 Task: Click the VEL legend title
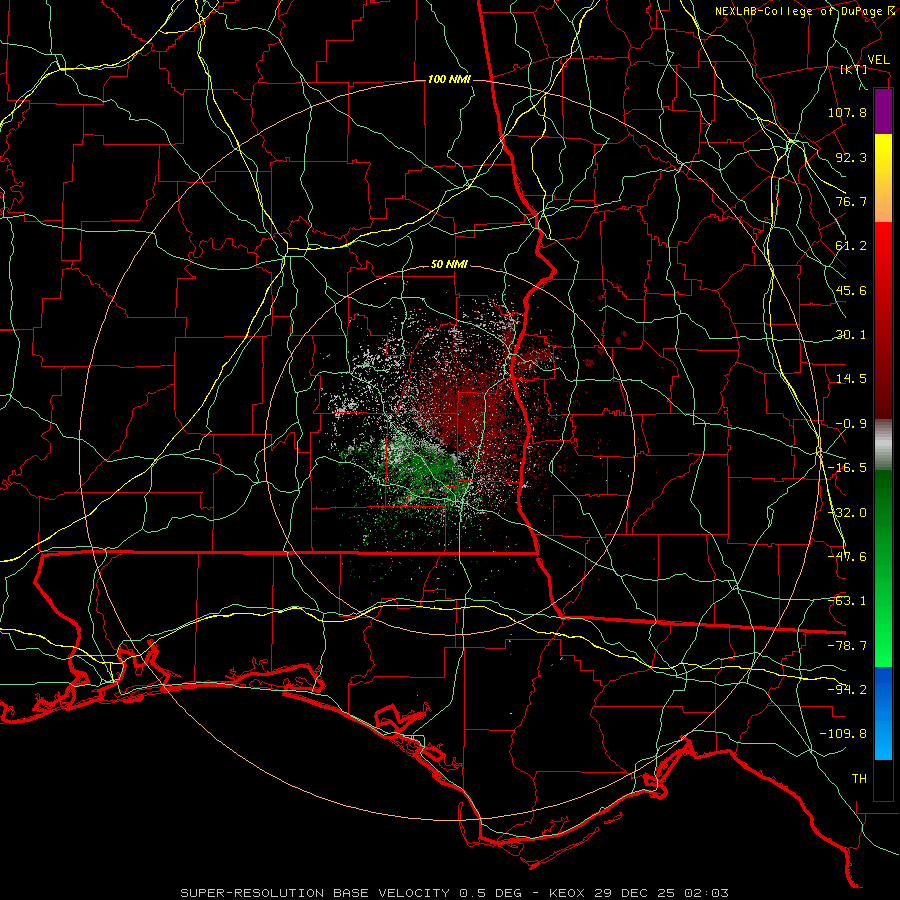[x=878, y=60]
